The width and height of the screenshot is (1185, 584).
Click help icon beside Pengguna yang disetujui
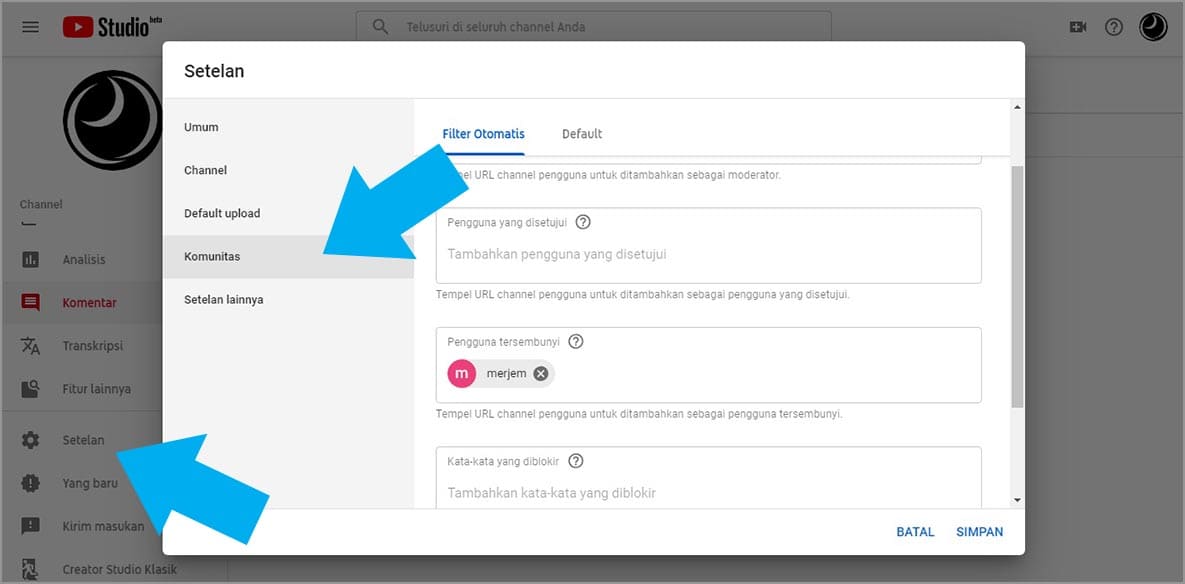(x=583, y=222)
